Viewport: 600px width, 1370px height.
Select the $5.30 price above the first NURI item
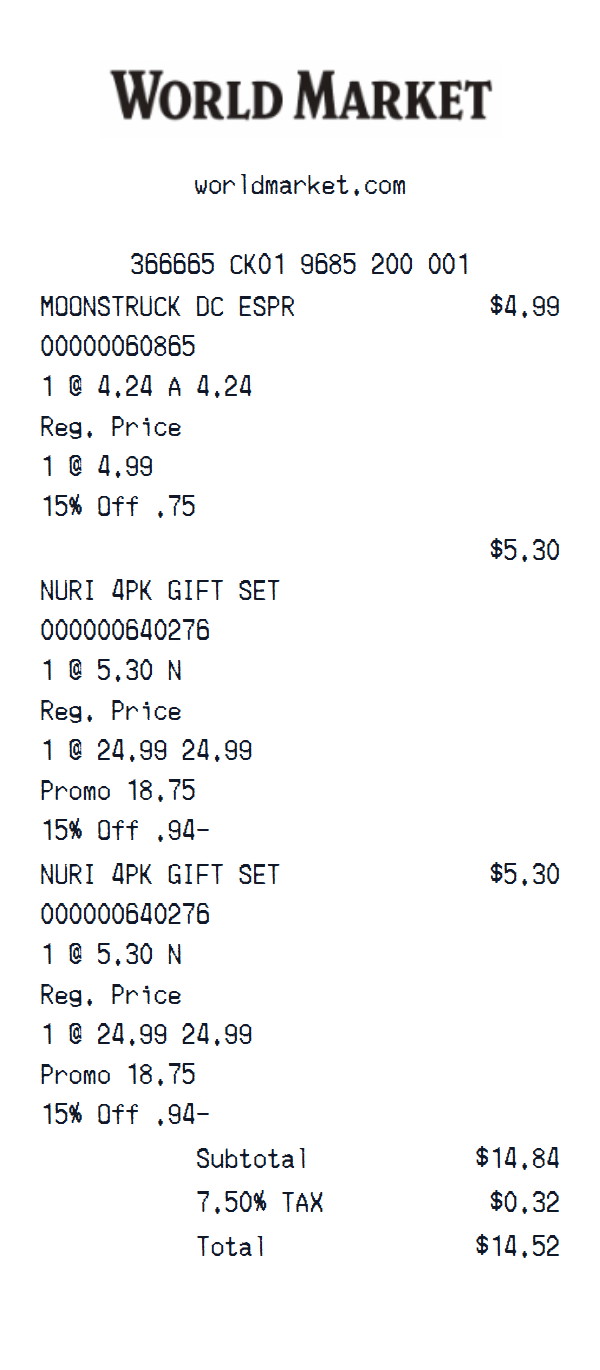click(x=524, y=550)
